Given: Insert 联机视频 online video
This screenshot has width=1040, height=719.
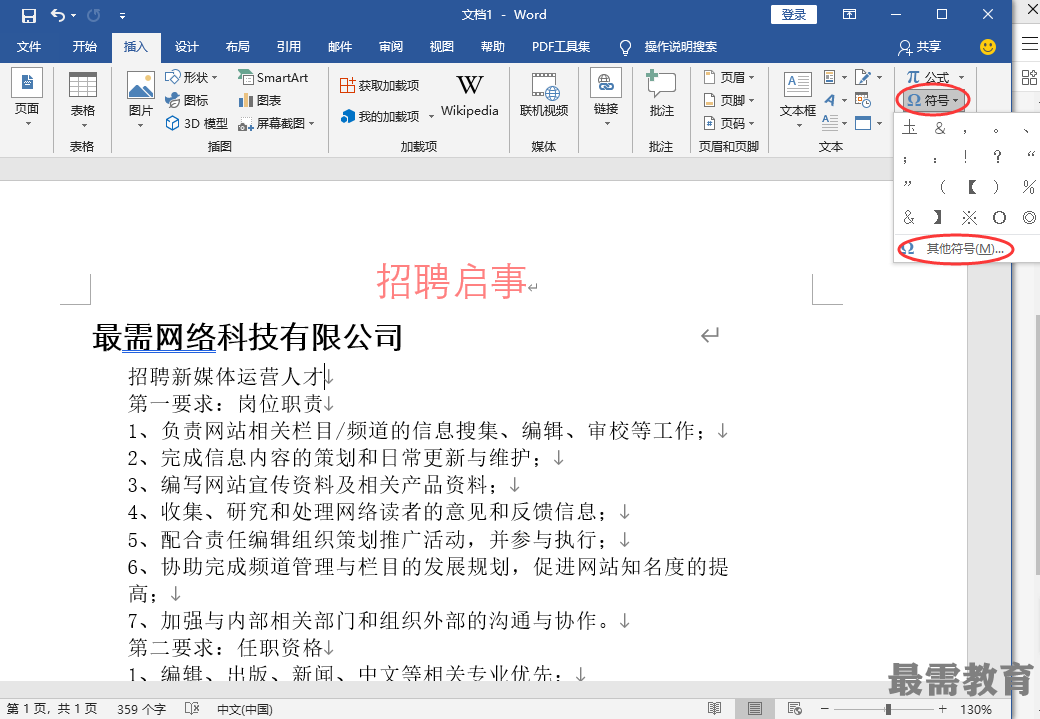Looking at the screenshot, I should pyautogui.click(x=544, y=96).
